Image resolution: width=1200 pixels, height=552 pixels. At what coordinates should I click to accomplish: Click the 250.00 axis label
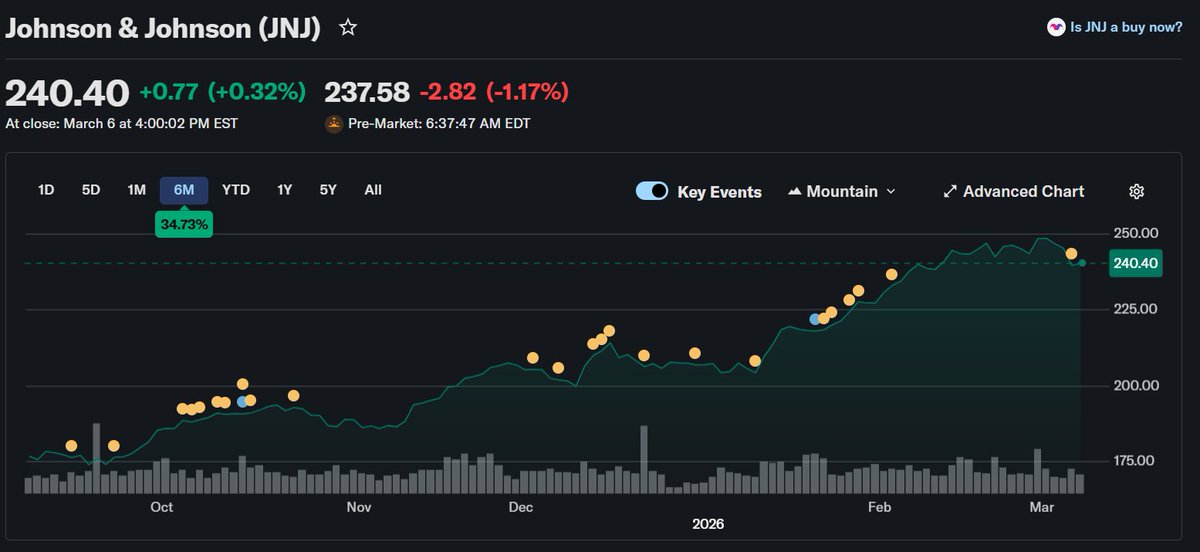pos(1136,233)
